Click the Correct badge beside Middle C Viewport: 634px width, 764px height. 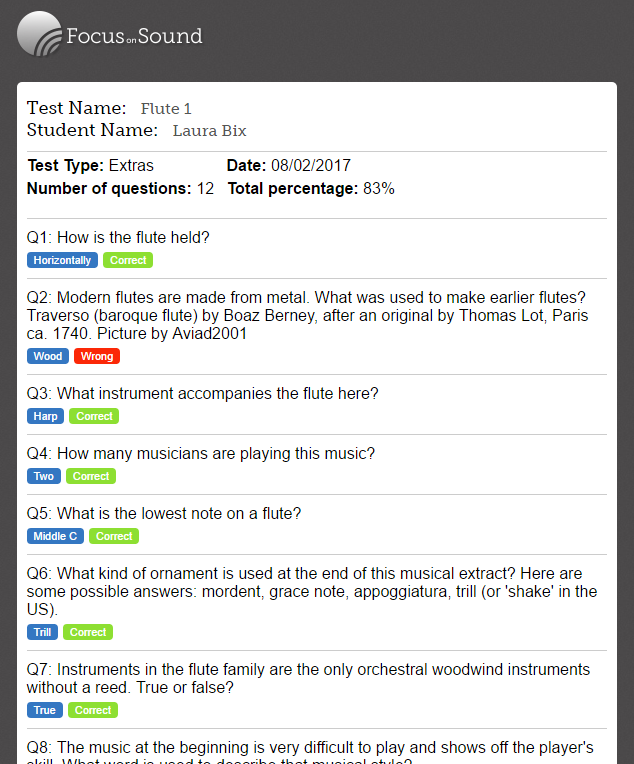[114, 536]
